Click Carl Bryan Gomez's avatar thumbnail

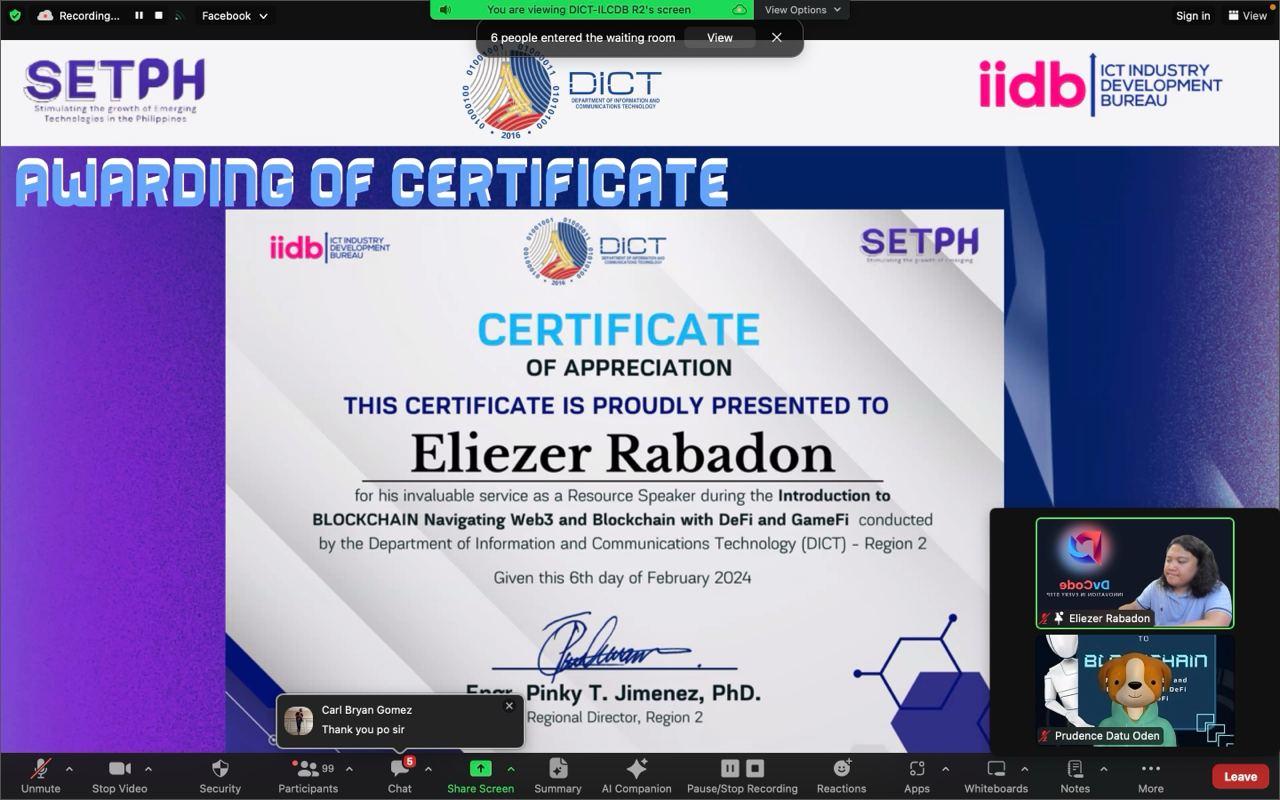click(x=298, y=720)
